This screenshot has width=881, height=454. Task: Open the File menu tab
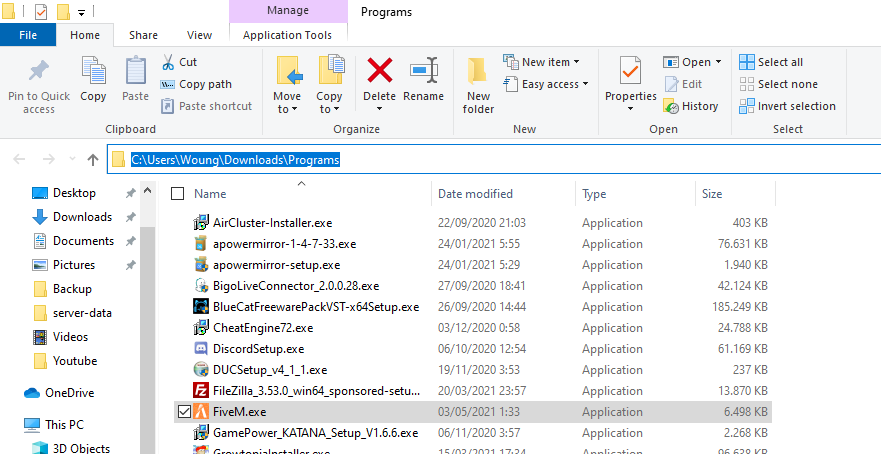click(28, 35)
